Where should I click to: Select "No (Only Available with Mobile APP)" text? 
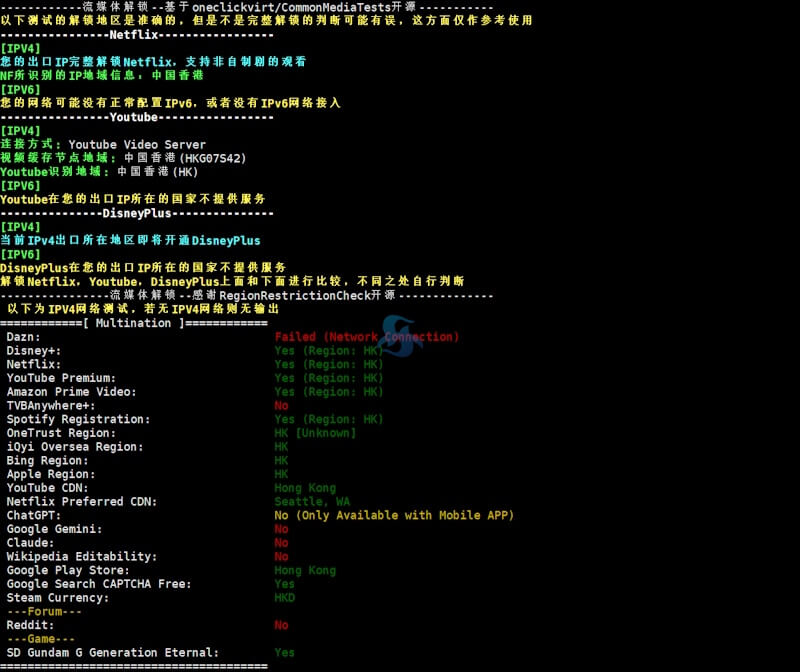[394, 515]
